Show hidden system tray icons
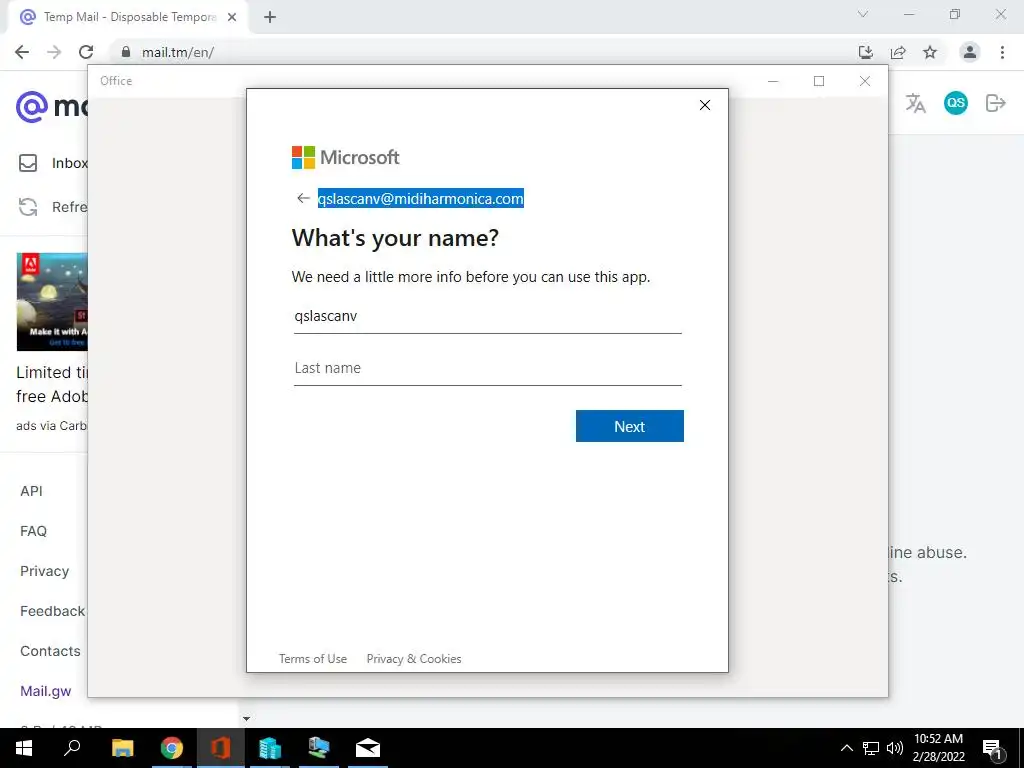Screen dimensions: 1024x768 (846, 748)
